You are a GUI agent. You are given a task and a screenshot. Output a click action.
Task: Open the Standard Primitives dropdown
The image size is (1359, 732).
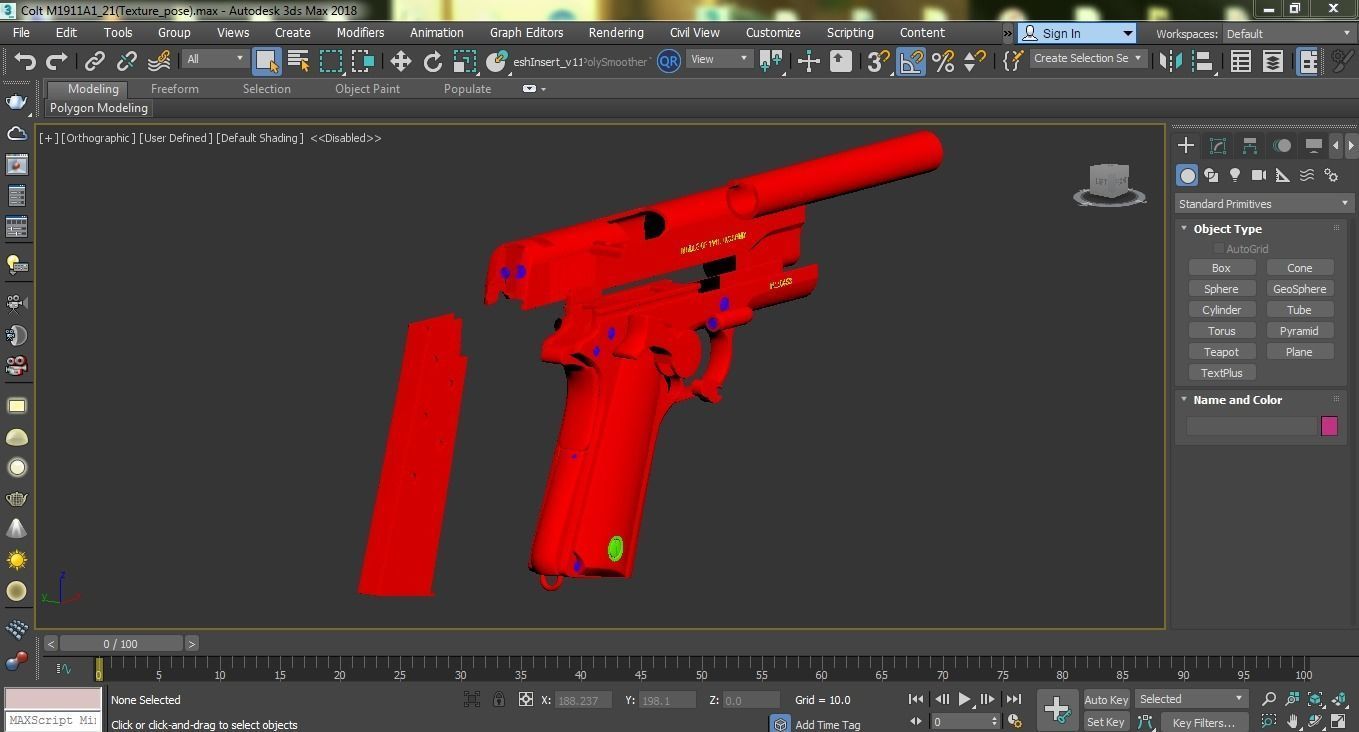point(1263,204)
